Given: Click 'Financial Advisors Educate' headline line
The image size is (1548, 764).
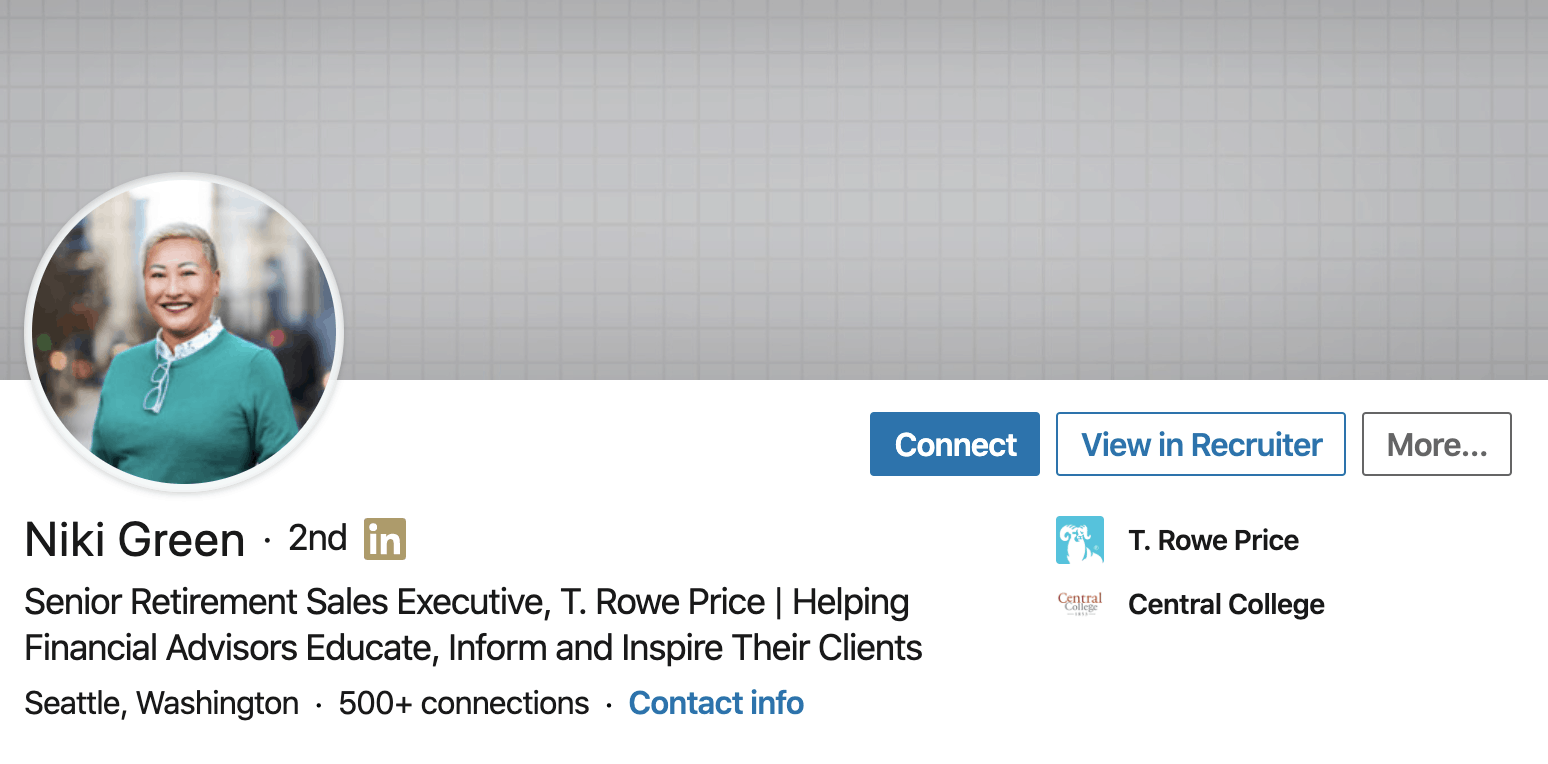Looking at the screenshot, I should [228, 648].
